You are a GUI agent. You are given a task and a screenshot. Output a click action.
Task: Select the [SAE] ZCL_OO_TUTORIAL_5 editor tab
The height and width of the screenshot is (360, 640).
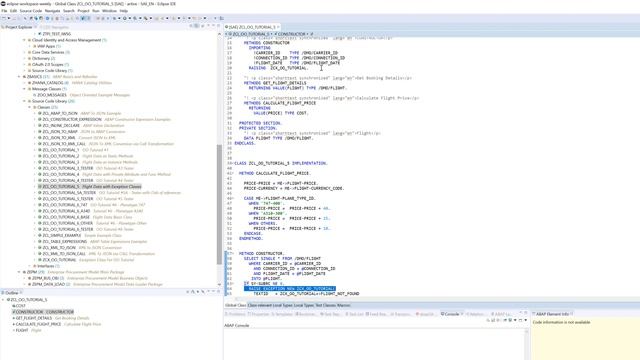[251, 27]
